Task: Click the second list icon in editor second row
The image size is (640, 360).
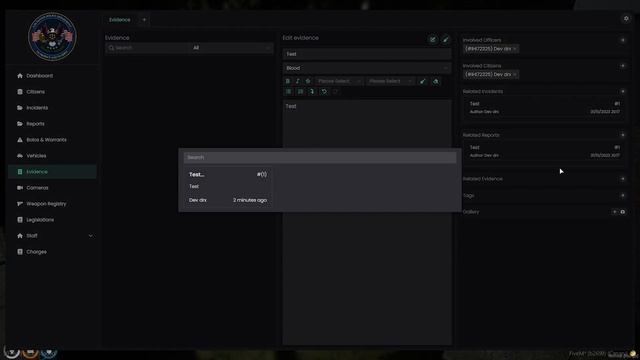Action: [x=300, y=92]
